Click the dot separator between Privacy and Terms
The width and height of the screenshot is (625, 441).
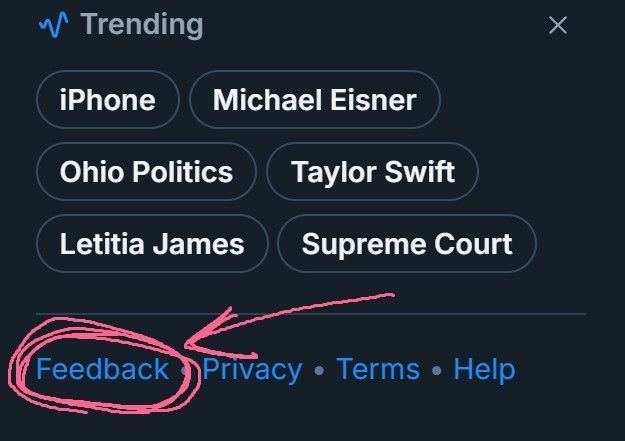coord(319,371)
